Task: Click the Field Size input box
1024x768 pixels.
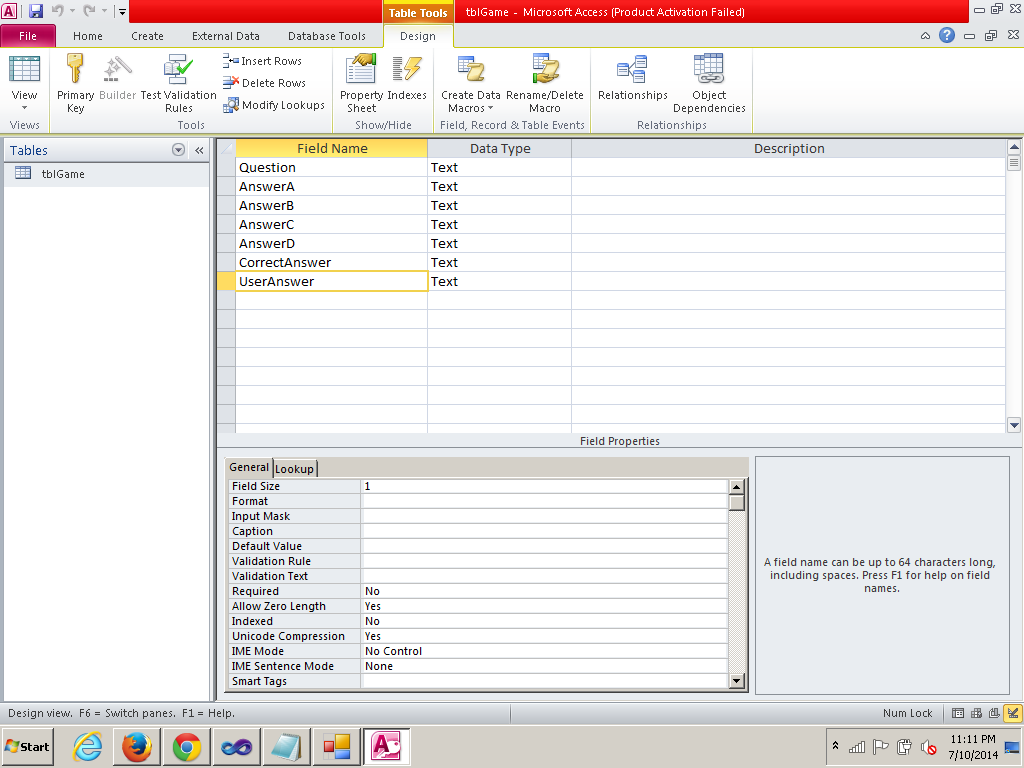Action: click(x=544, y=486)
